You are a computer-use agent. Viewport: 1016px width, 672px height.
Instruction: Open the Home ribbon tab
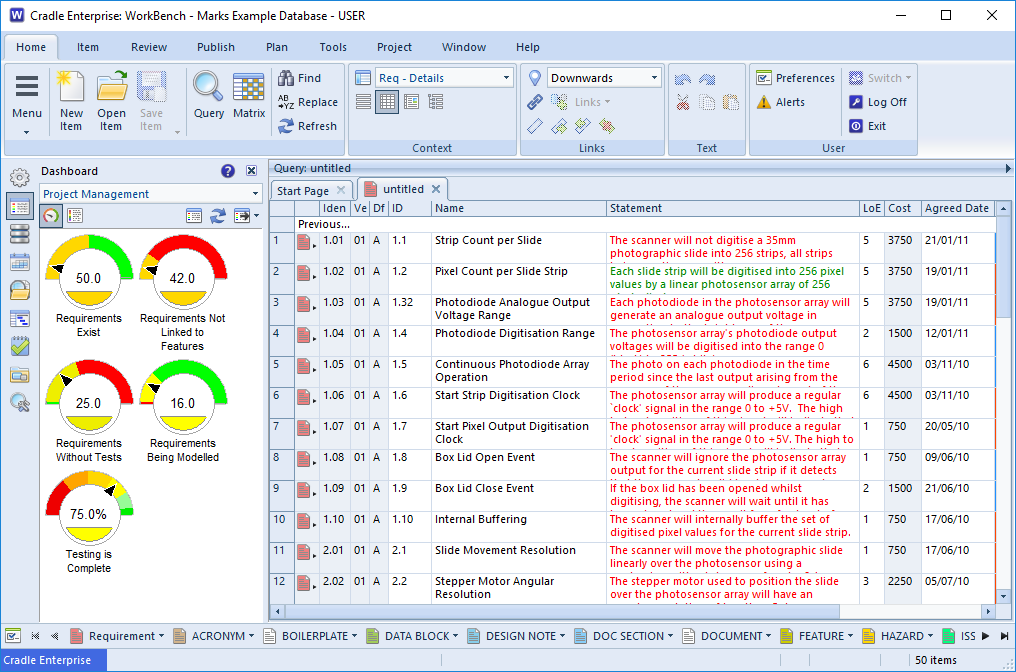30,47
